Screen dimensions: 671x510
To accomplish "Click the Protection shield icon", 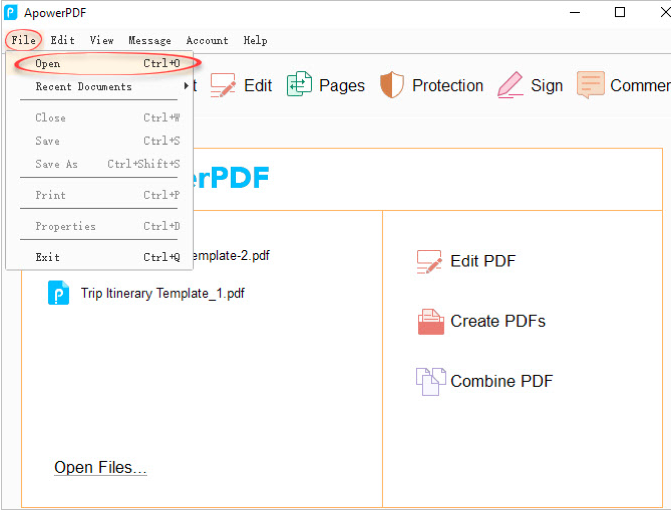I will click(x=392, y=84).
